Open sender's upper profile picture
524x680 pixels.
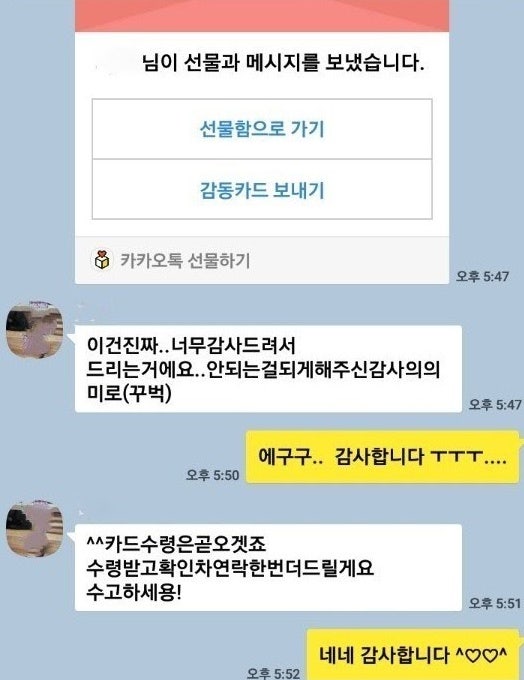34,330
